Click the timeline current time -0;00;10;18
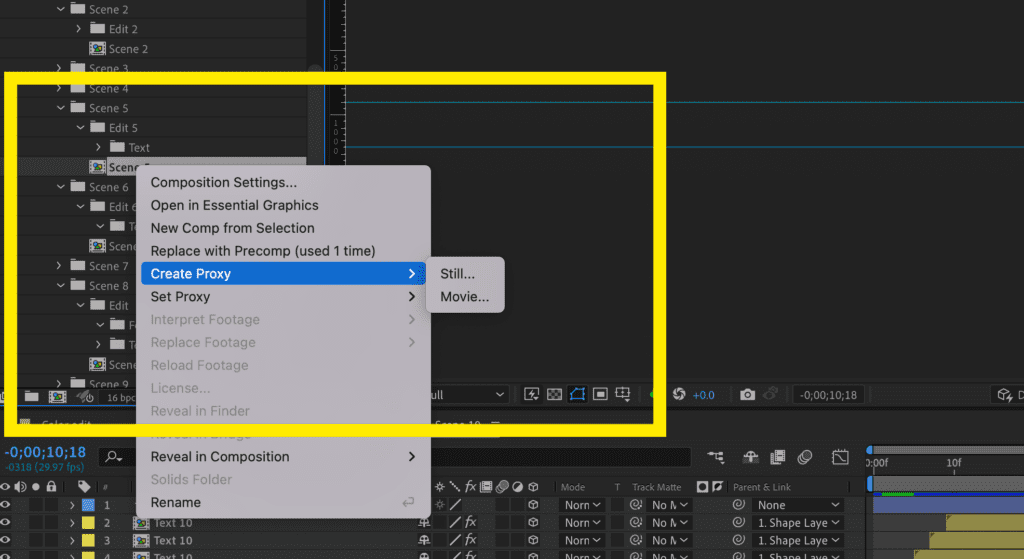Image resolution: width=1024 pixels, height=559 pixels. point(46,452)
